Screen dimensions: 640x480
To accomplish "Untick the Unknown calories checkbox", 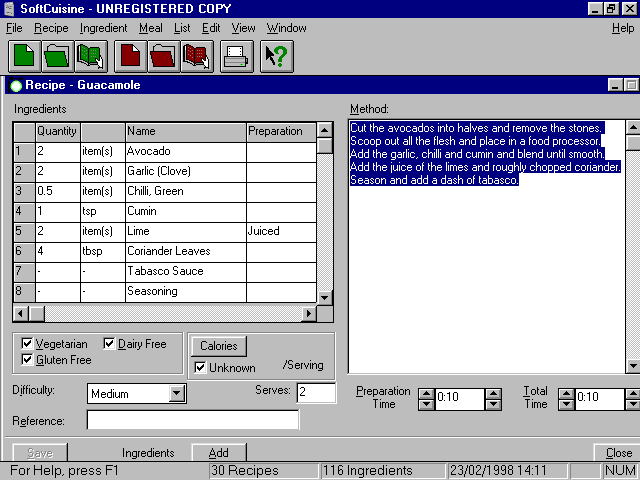I will [x=200, y=367].
